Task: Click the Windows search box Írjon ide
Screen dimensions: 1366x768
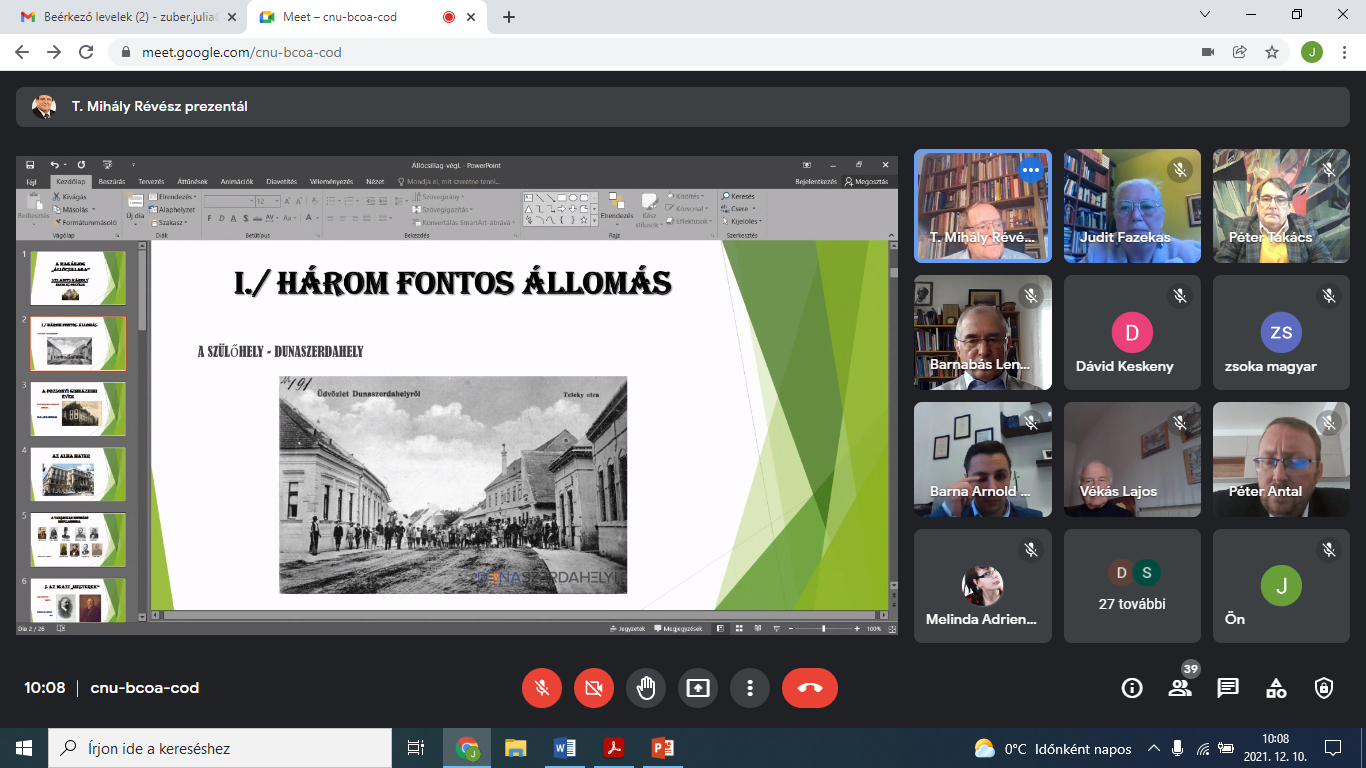Action: click(220, 748)
